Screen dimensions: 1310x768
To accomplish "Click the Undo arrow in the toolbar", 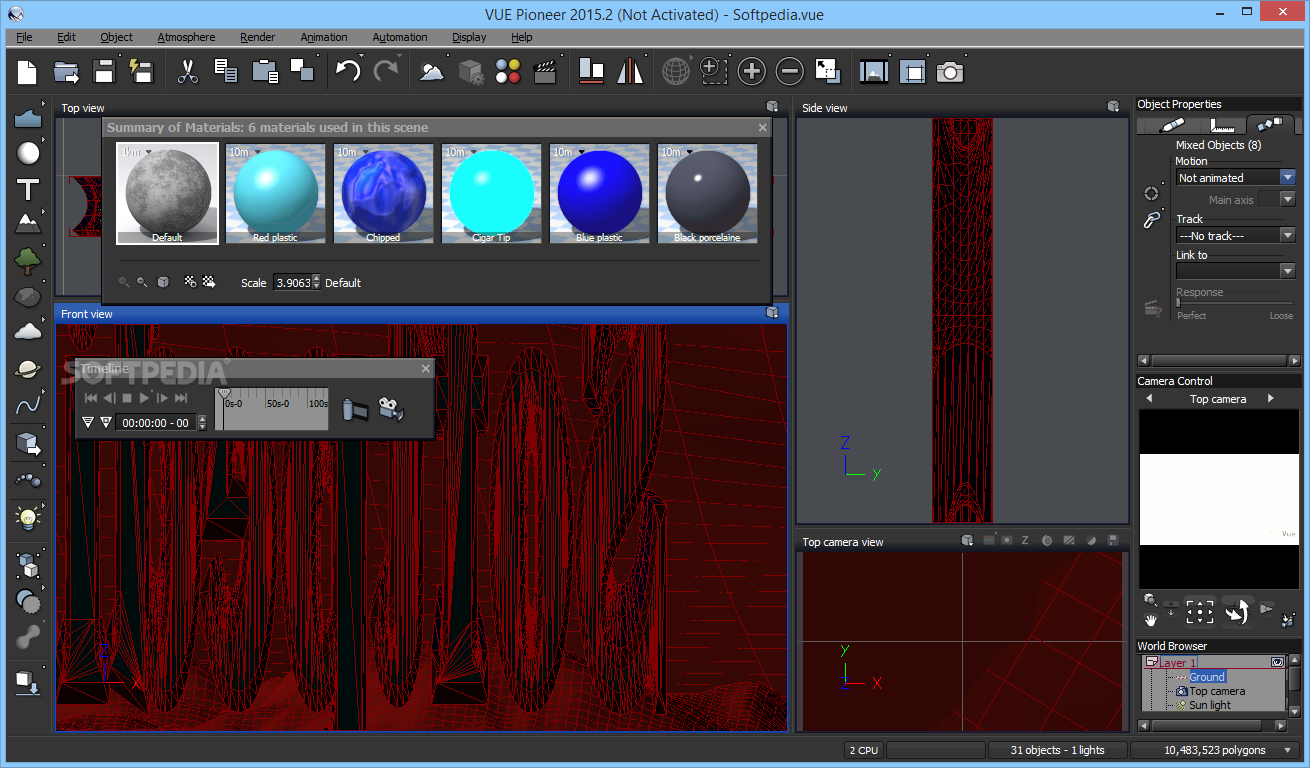I will pos(348,71).
